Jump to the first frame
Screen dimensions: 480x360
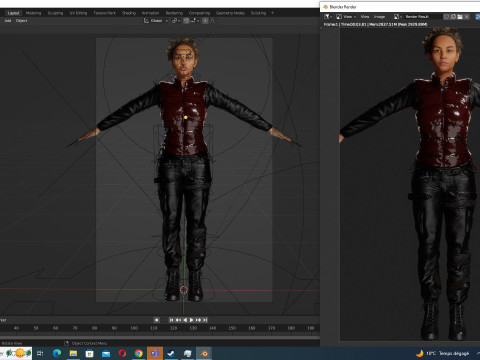(x=171, y=320)
